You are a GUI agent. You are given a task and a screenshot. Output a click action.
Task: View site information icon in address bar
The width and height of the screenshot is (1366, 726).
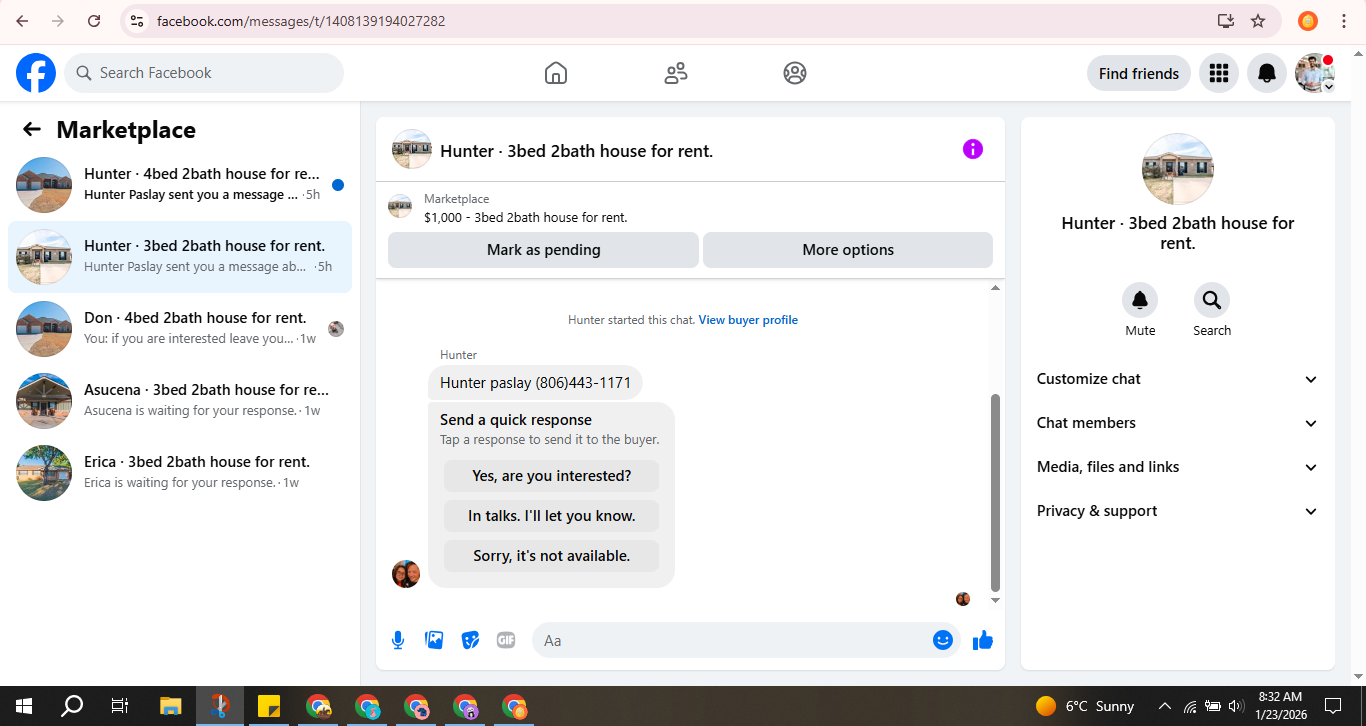(138, 21)
